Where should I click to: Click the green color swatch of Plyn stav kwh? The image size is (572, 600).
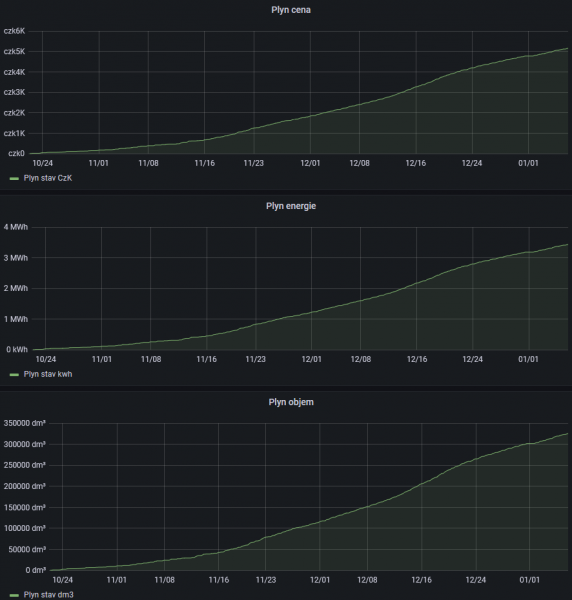pyautogui.click(x=14, y=374)
